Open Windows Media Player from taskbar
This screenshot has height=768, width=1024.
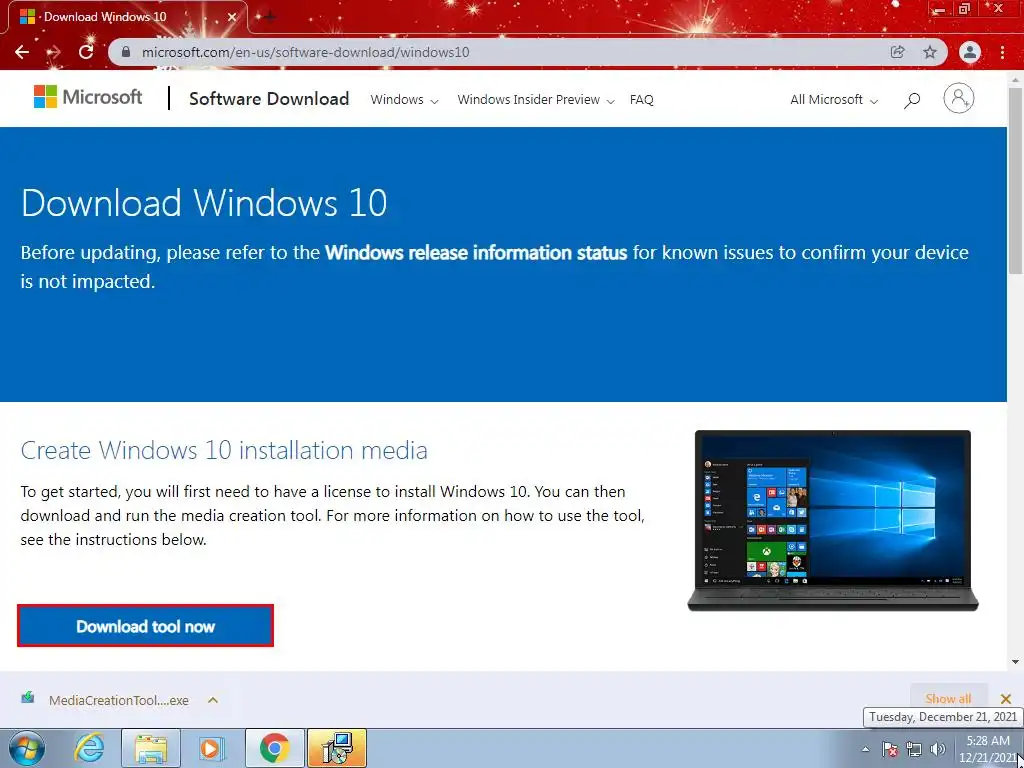click(211, 748)
